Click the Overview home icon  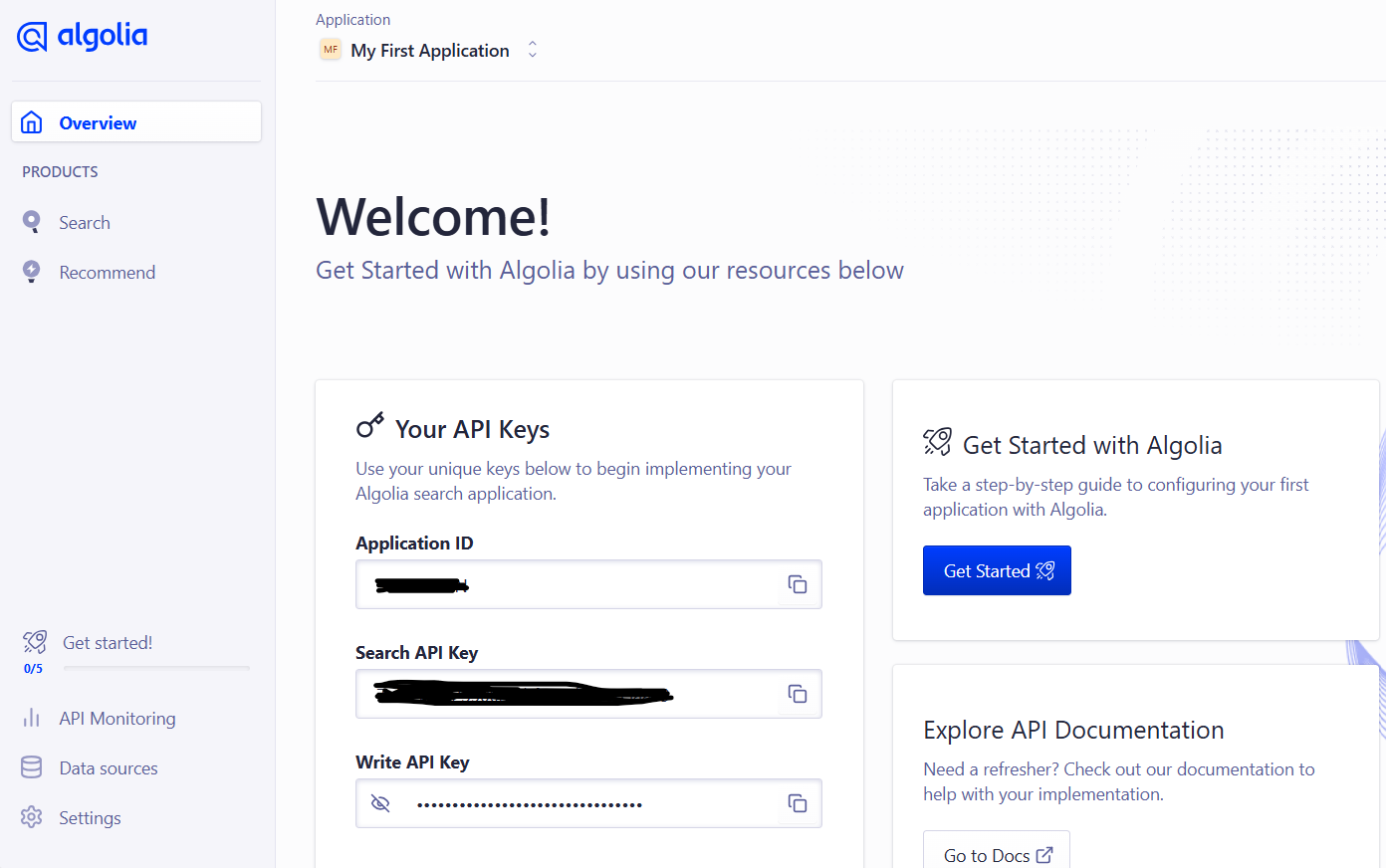pos(32,122)
